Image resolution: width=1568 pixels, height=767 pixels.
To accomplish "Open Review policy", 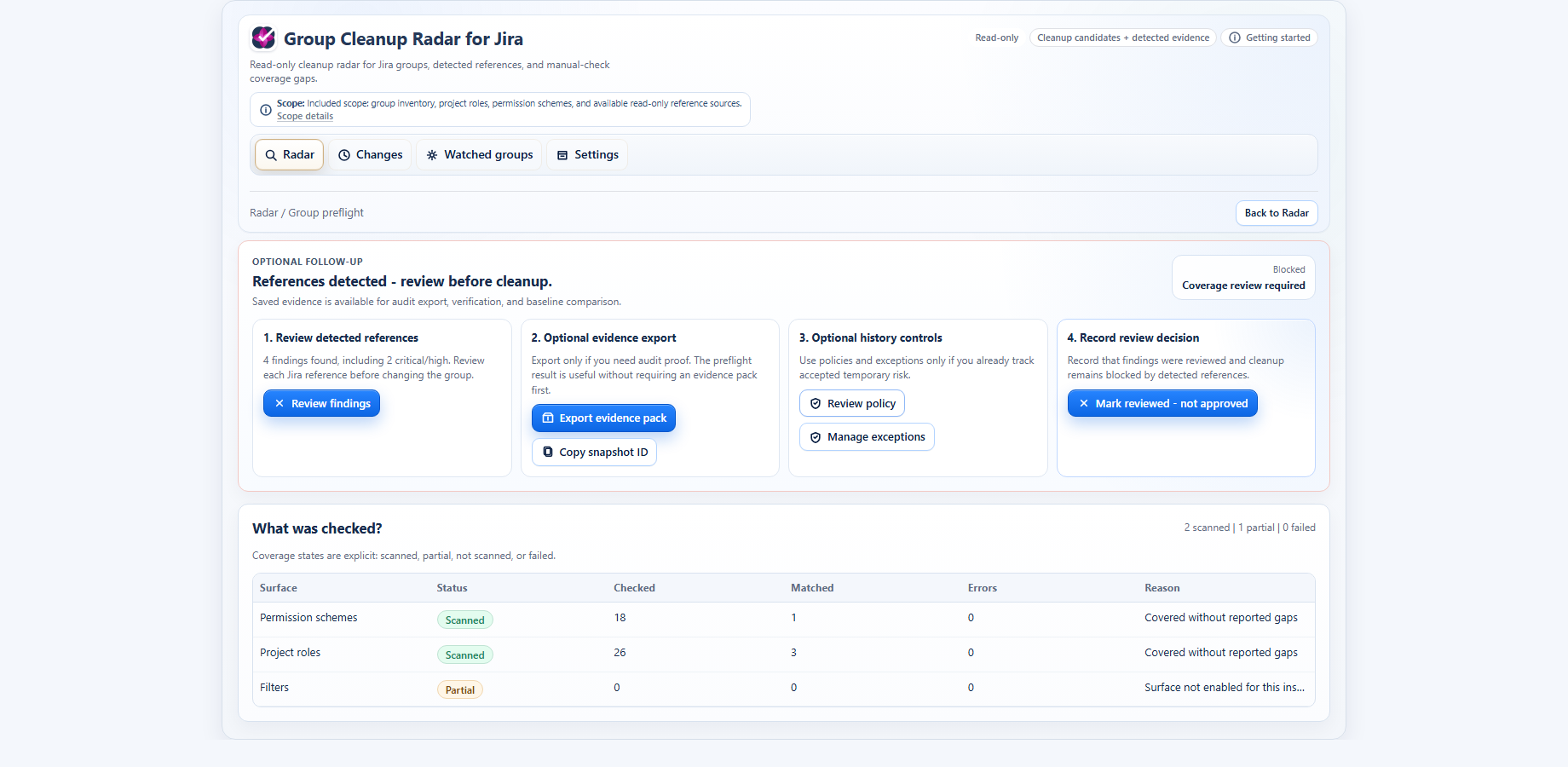I will tap(852, 403).
